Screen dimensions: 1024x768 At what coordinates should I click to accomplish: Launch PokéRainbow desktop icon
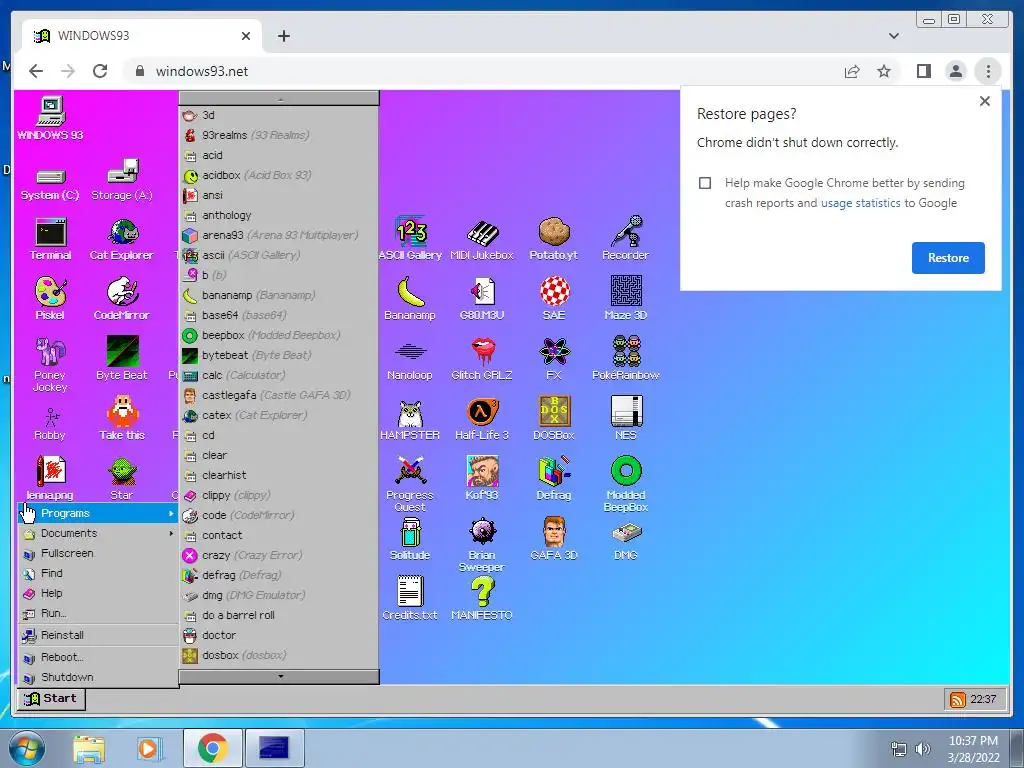(626, 359)
